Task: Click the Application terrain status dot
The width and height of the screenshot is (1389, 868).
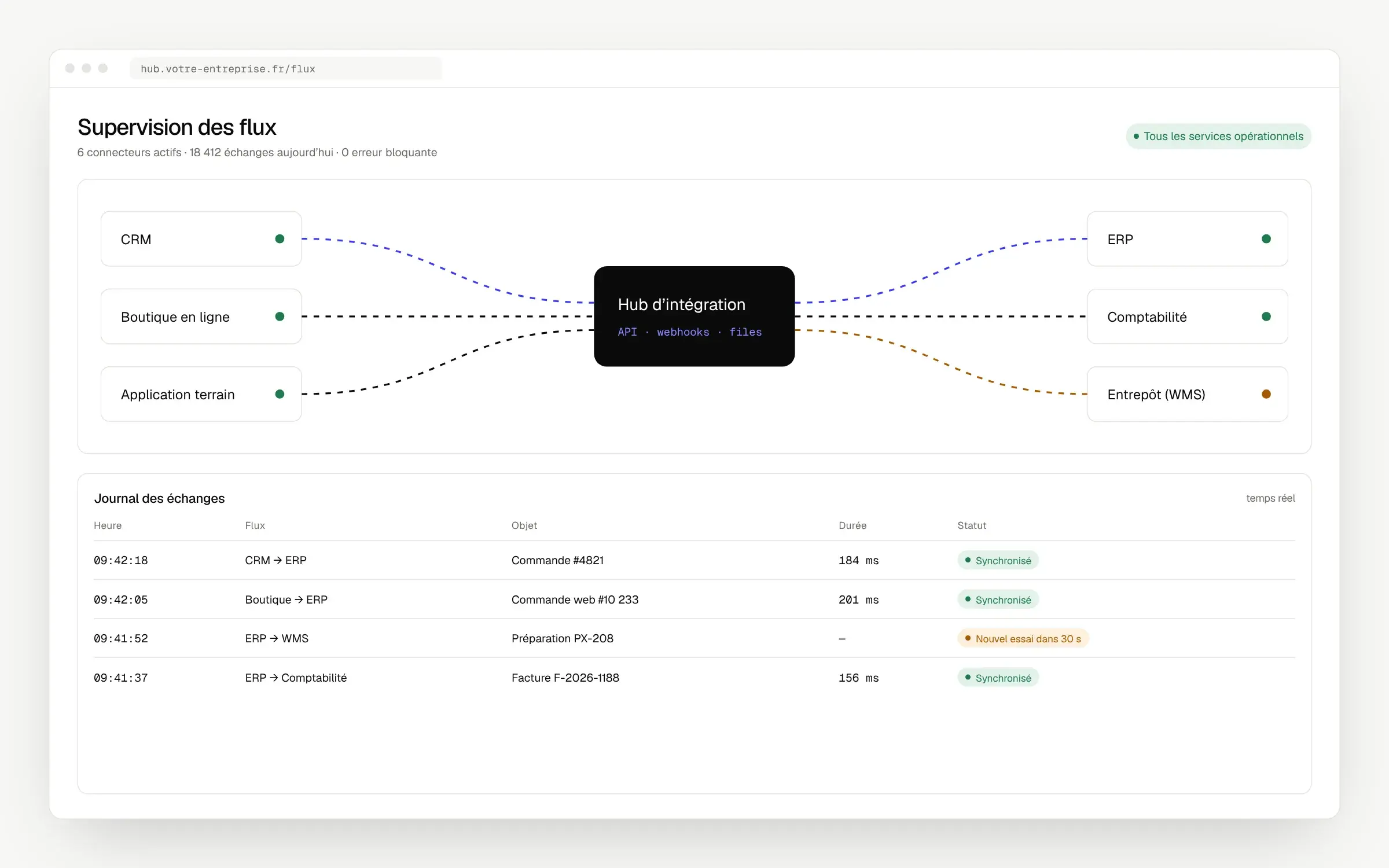Action: click(280, 394)
